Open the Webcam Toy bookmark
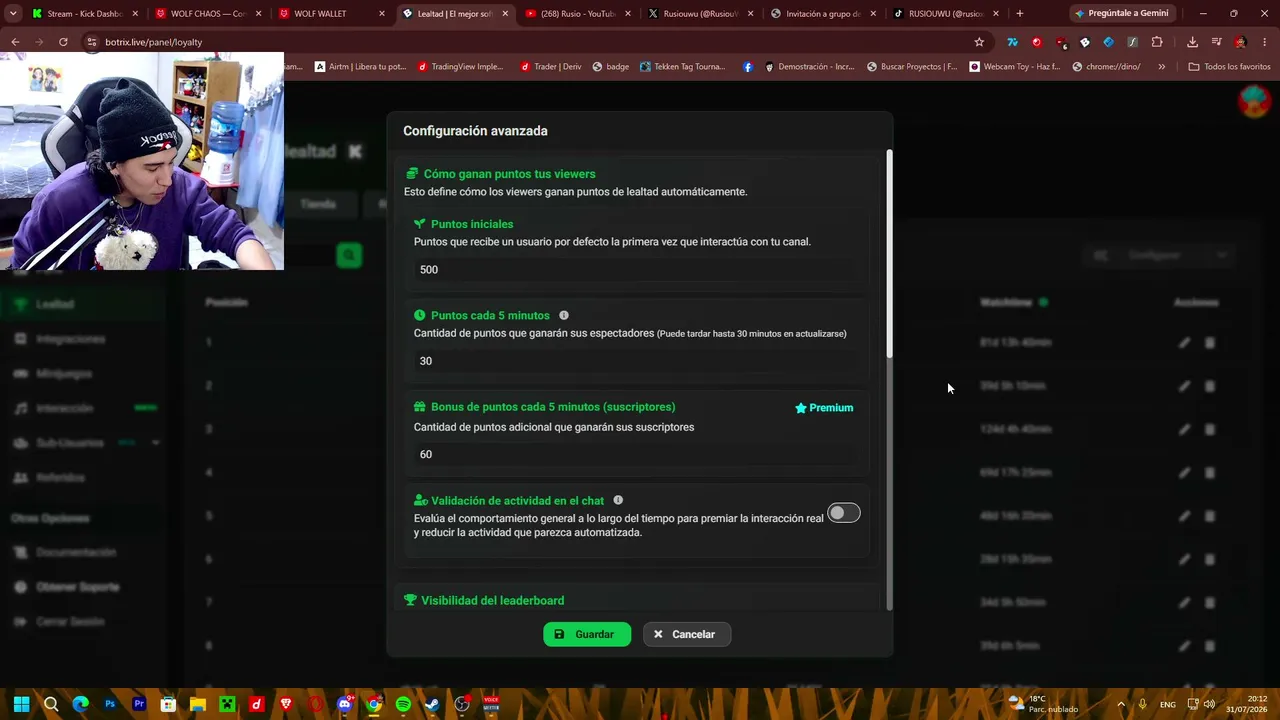 1015,67
